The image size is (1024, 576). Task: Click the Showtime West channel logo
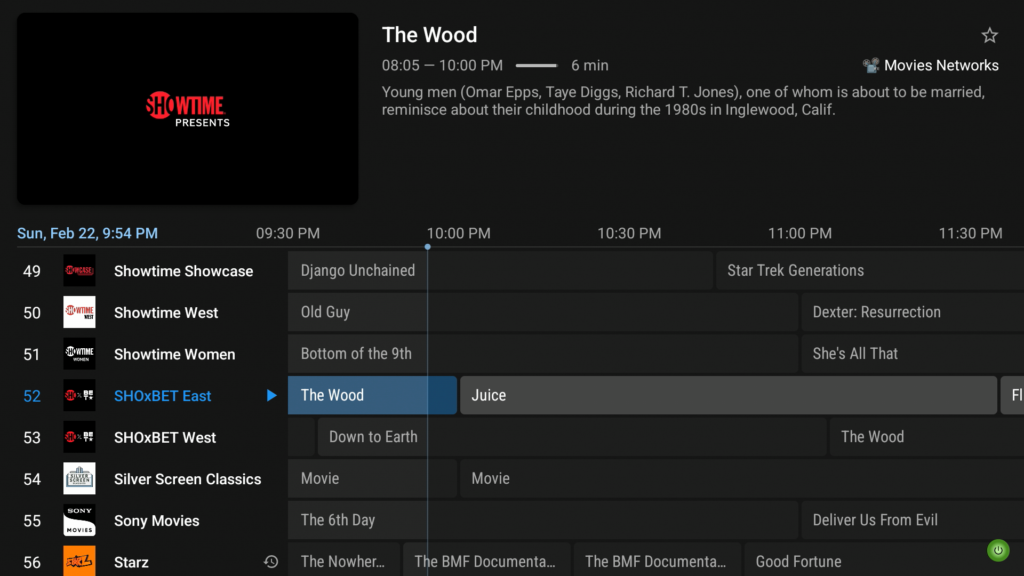point(79,312)
